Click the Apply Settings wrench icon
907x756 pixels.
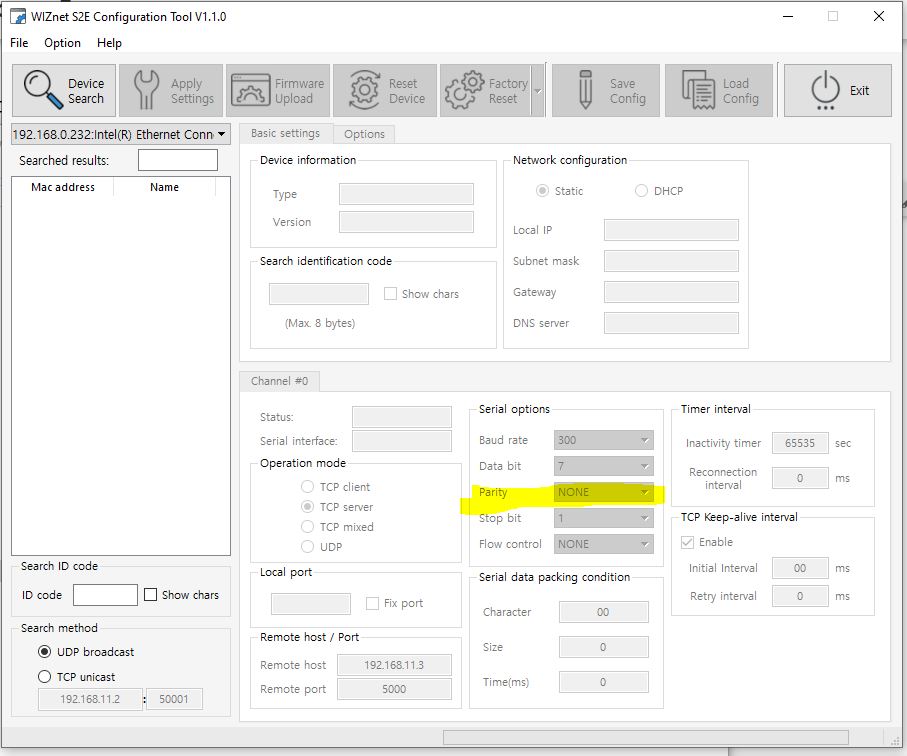click(146, 90)
